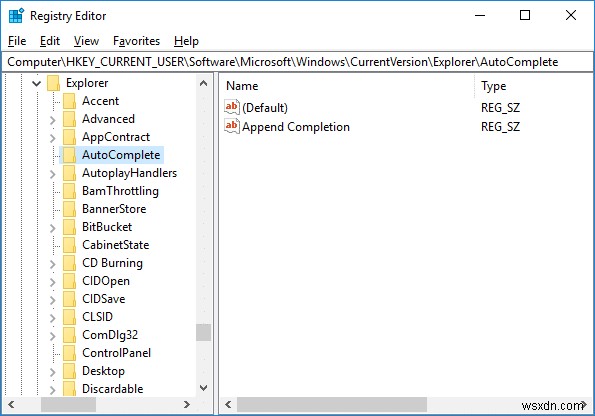The height and width of the screenshot is (416, 595).
Task: Click the BannerStore folder icon
Action: pyautogui.click(x=69, y=209)
